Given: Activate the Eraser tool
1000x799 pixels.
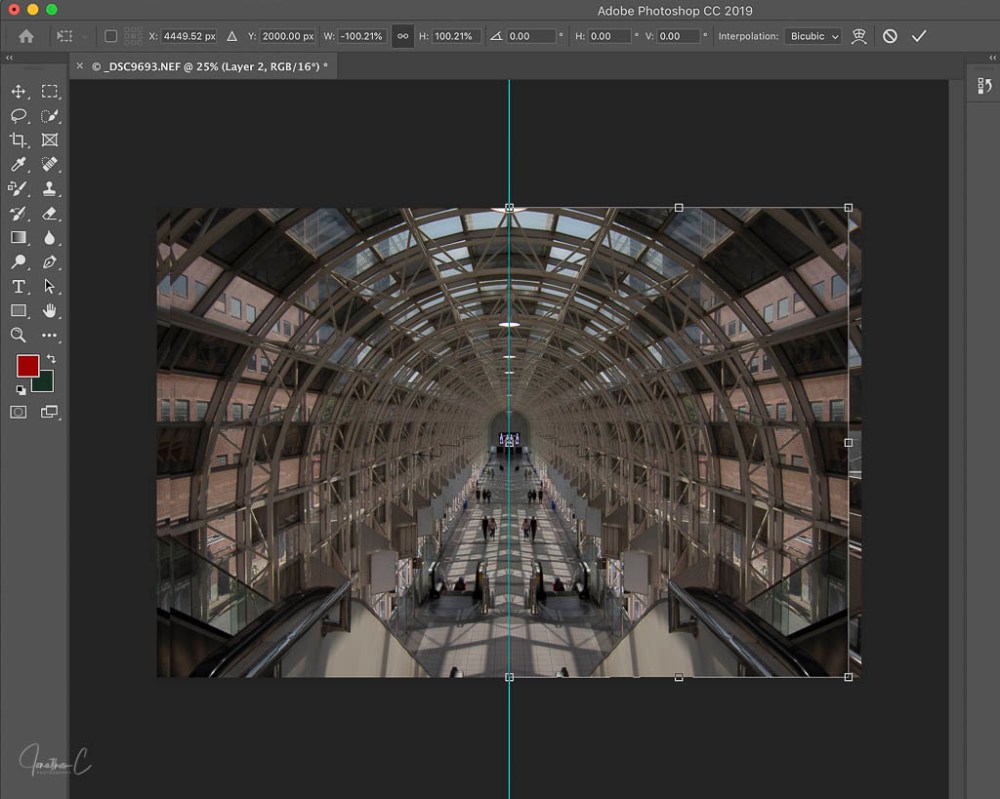Looking at the screenshot, I should [50, 213].
